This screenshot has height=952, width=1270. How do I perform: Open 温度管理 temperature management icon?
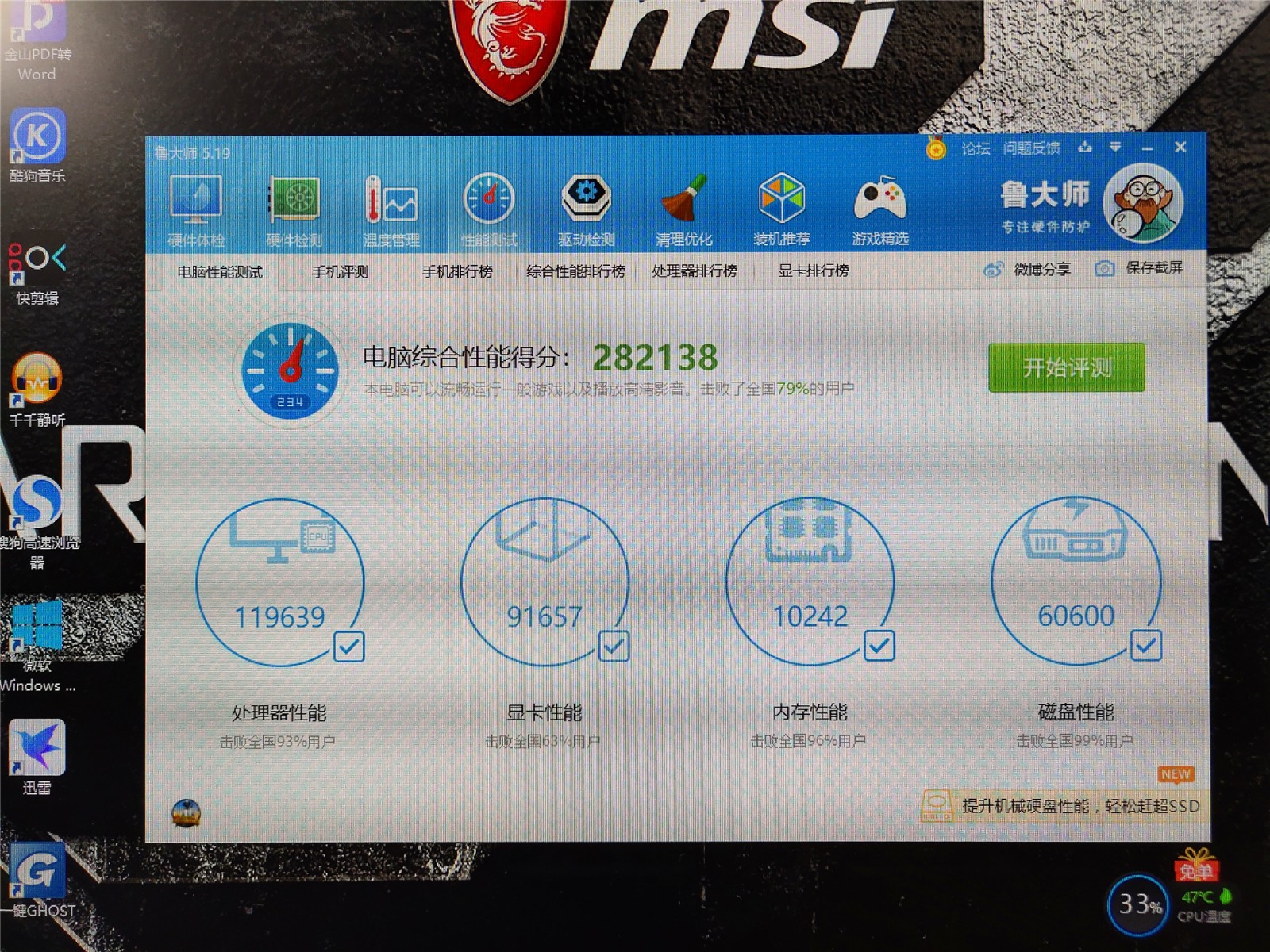[391, 210]
